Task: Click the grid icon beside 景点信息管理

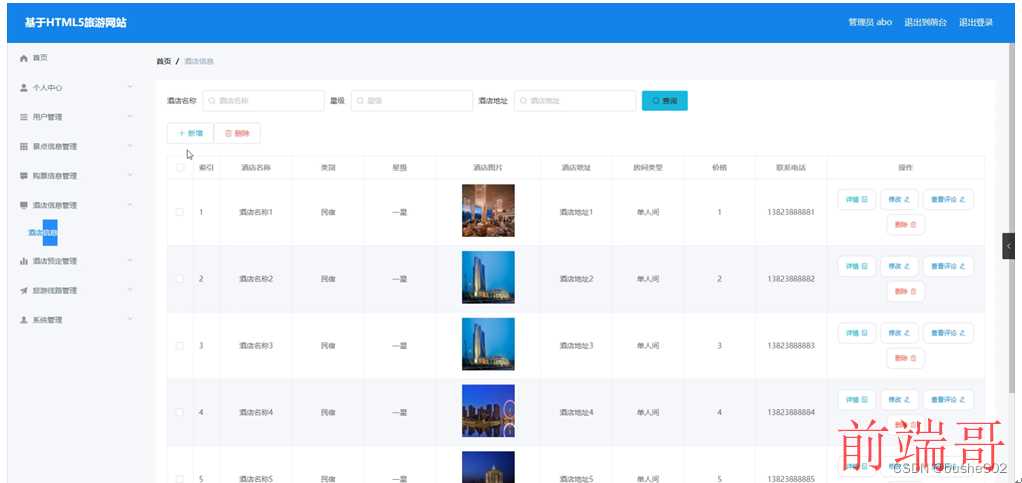Action: click(x=24, y=146)
